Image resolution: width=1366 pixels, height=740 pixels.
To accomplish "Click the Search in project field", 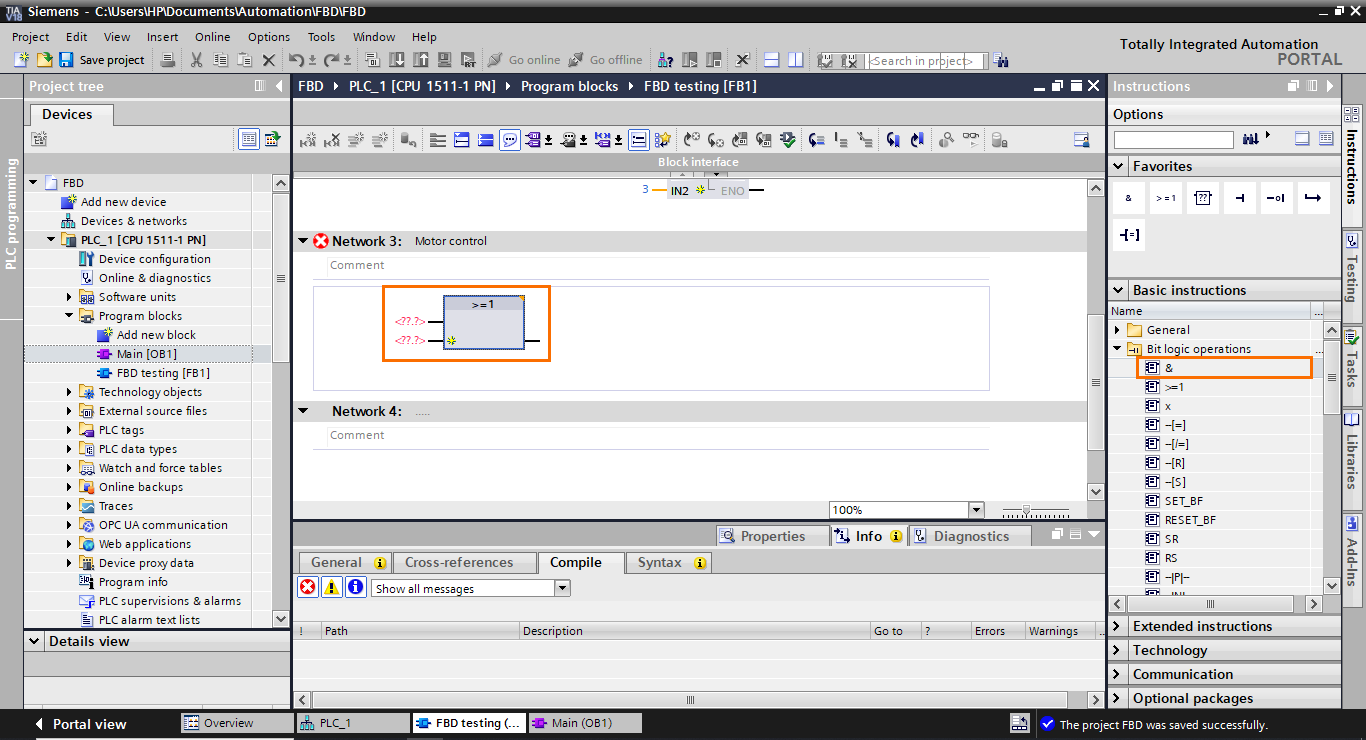I will tap(926, 60).
